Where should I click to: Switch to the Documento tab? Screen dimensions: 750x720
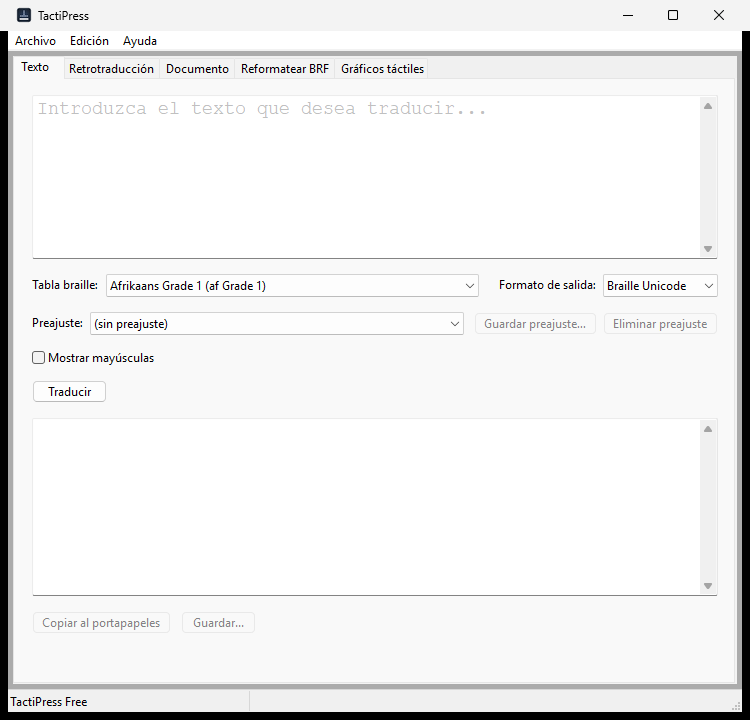[x=197, y=69]
